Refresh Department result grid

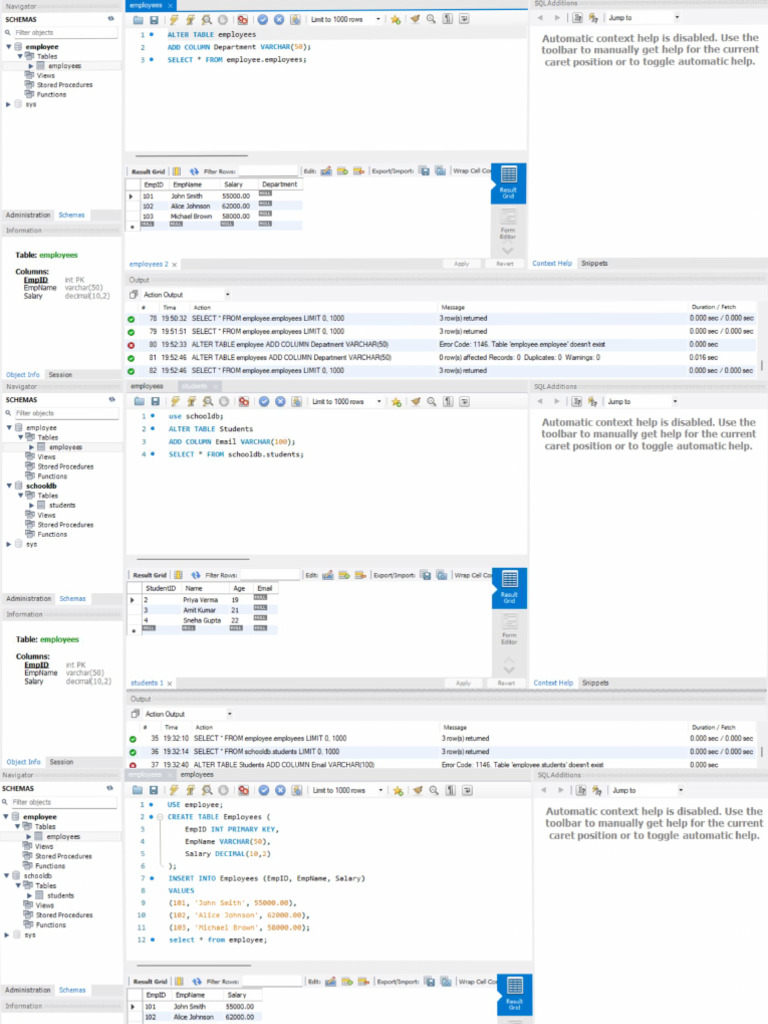194,171
